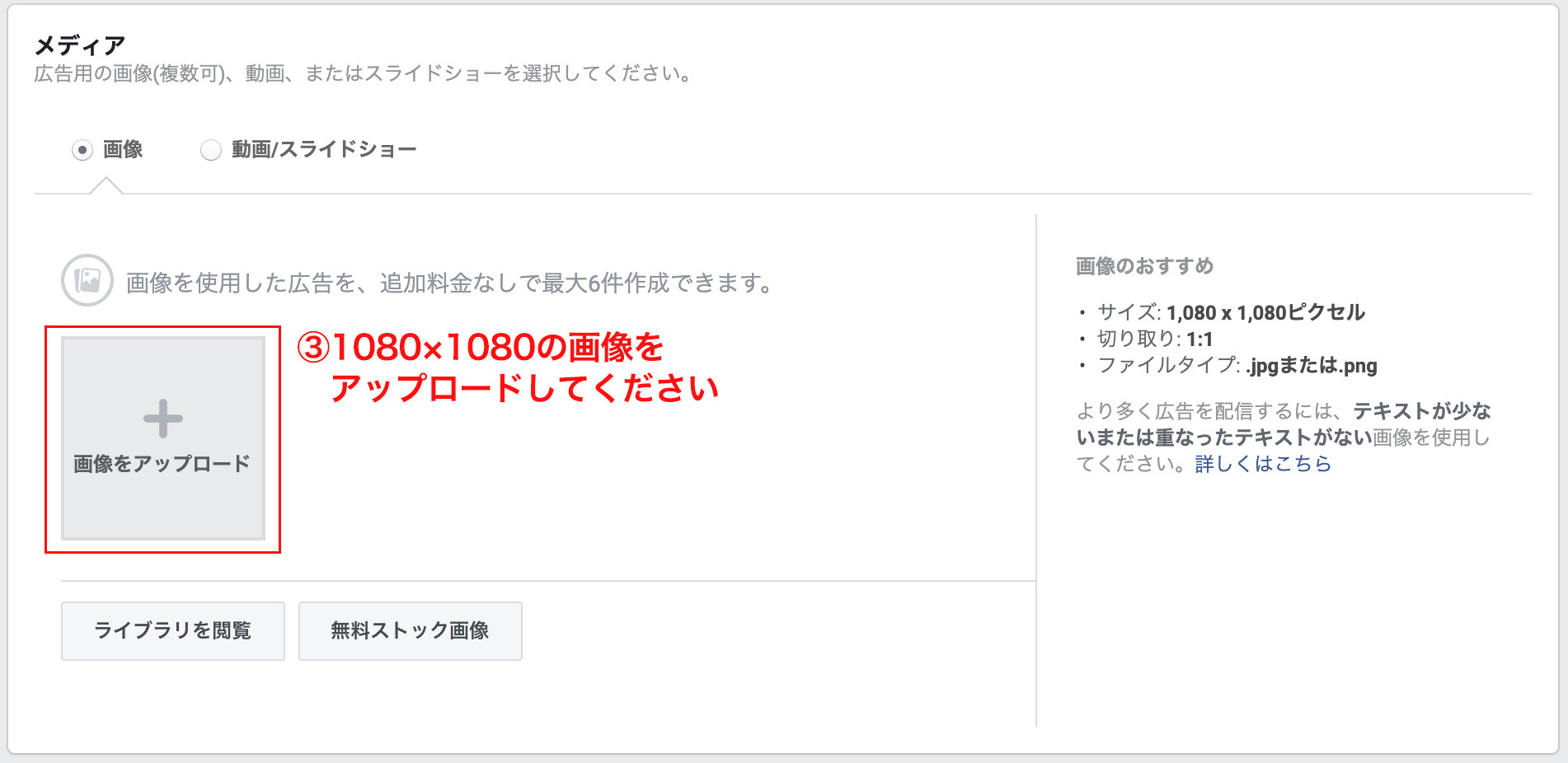Click the tab pointer triangle under 画像
This screenshot has width=1568, height=763.
(x=106, y=186)
